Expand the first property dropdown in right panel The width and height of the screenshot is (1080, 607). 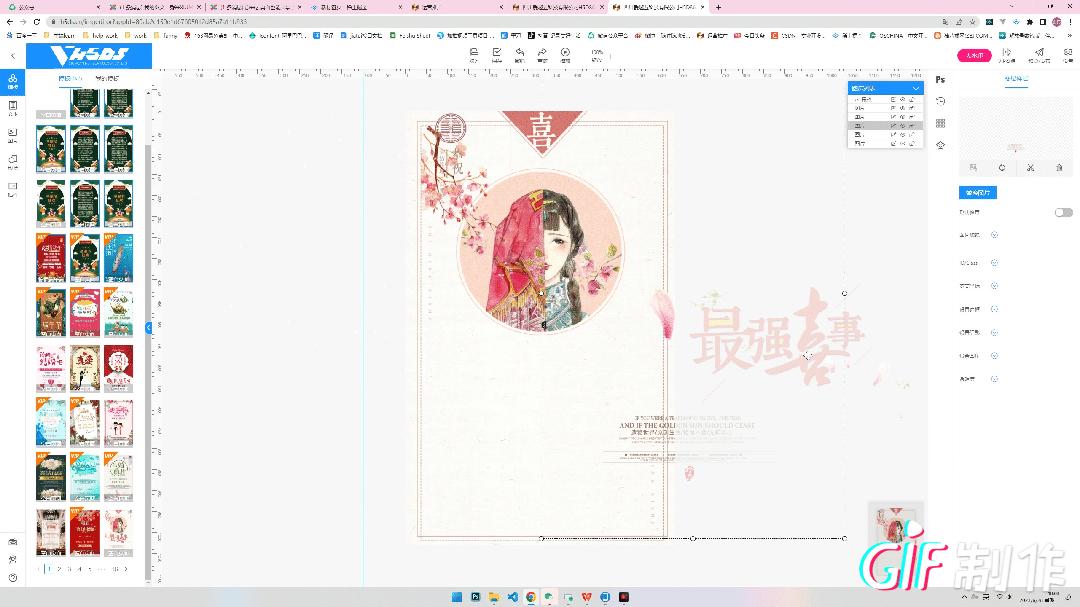992,235
